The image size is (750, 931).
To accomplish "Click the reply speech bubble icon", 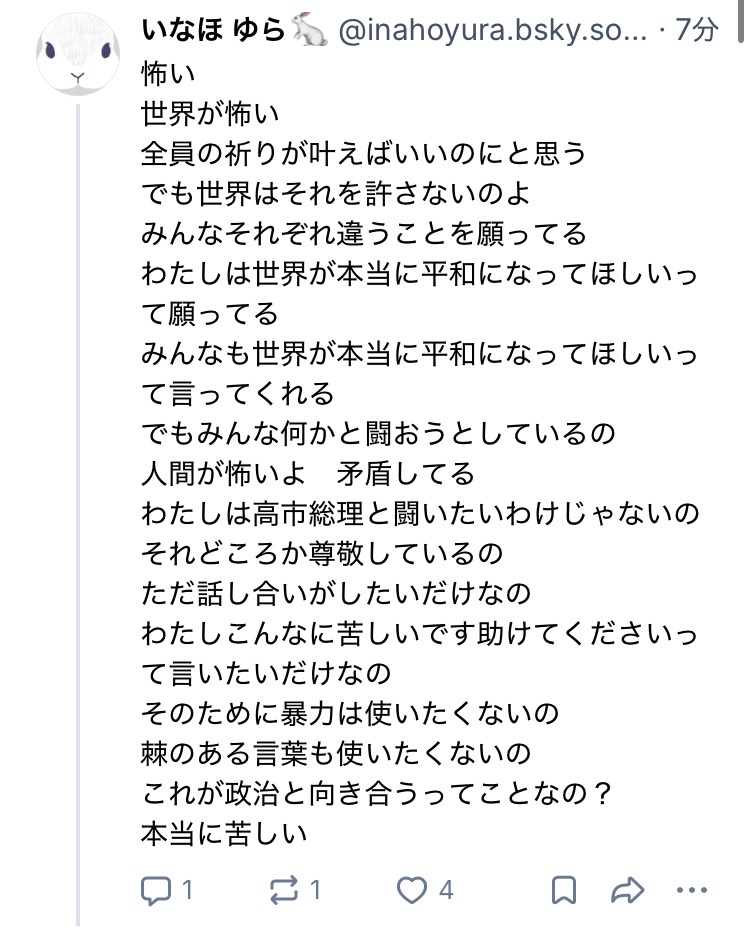I will click(156, 889).
